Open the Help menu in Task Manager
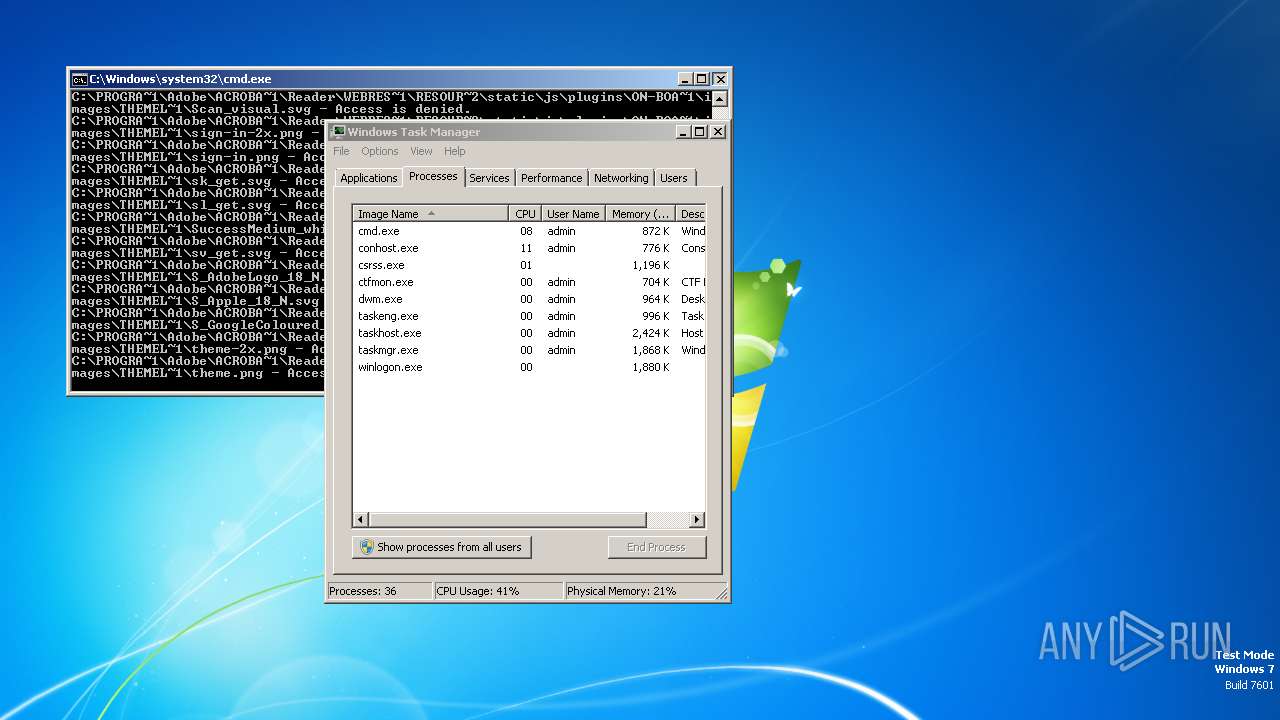The height and width of the screenshot is (720, 1280). coord(454,151)
